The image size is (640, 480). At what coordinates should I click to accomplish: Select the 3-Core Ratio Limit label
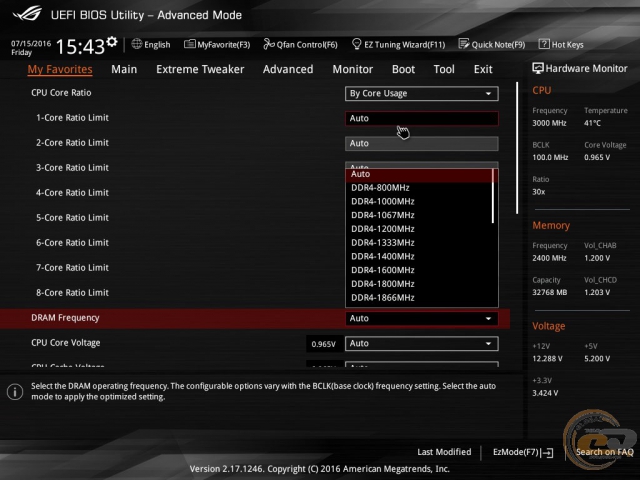[x=72, y=168]
